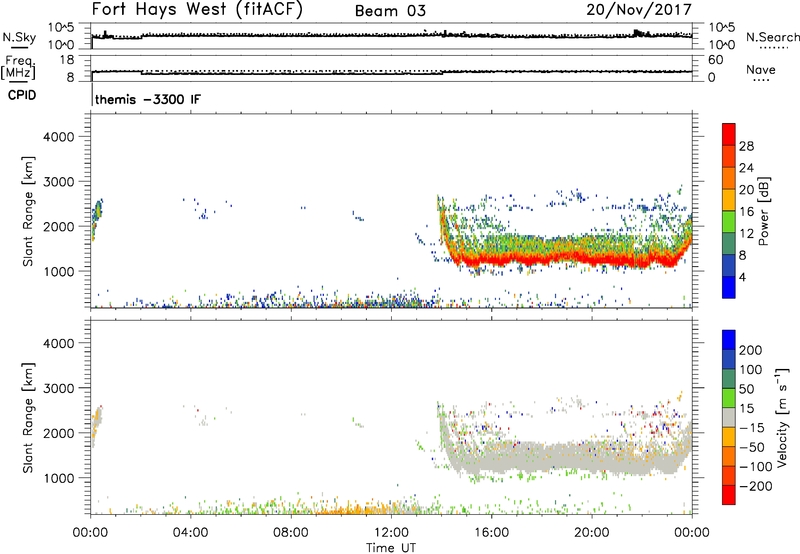
Task: Click the 'Beam 03' label
Action: pyautogui.click(x=390, y=11)
